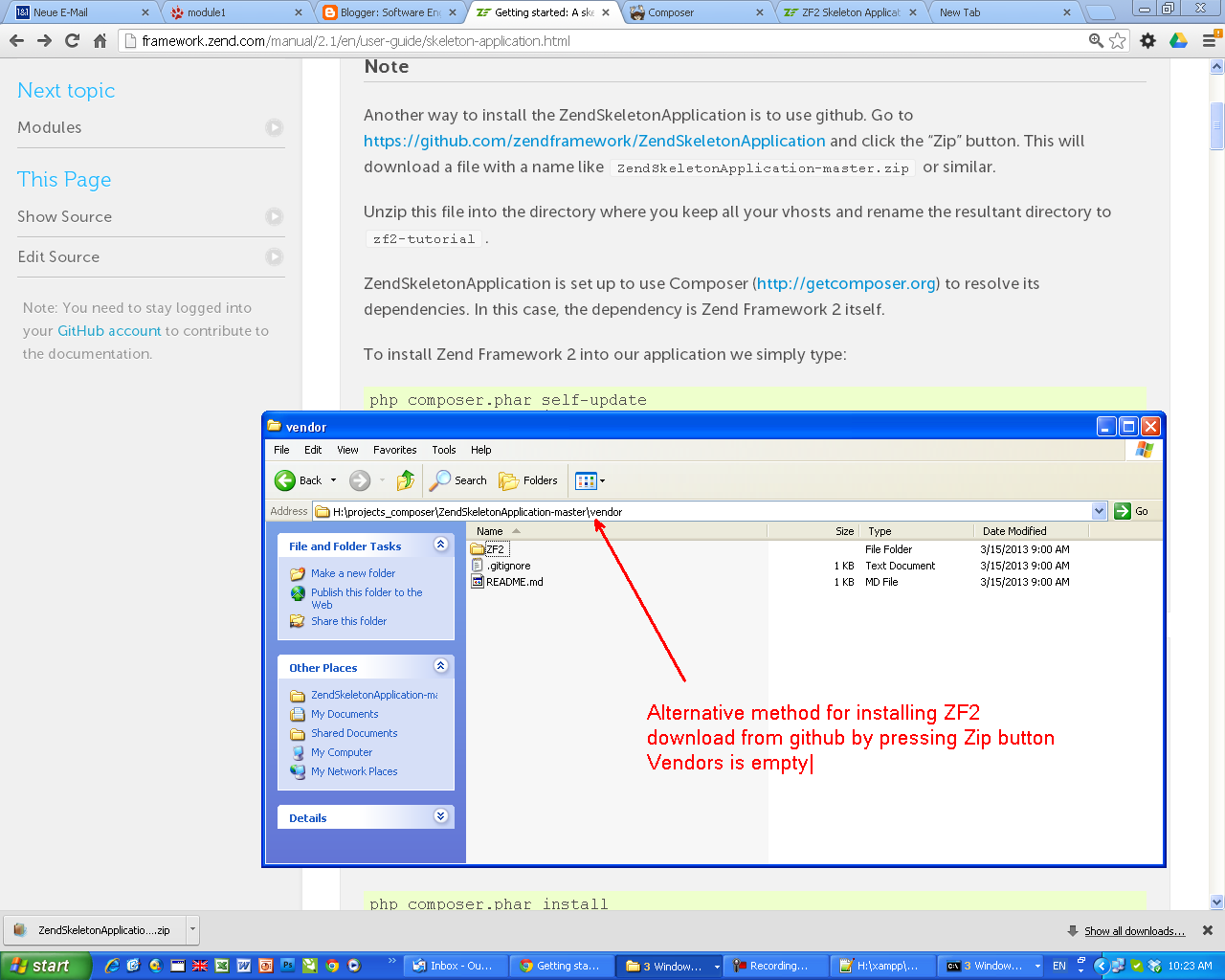Open the Views dropdown arrow
This screenshot has height=980, width=1225.
click(602, 480)
